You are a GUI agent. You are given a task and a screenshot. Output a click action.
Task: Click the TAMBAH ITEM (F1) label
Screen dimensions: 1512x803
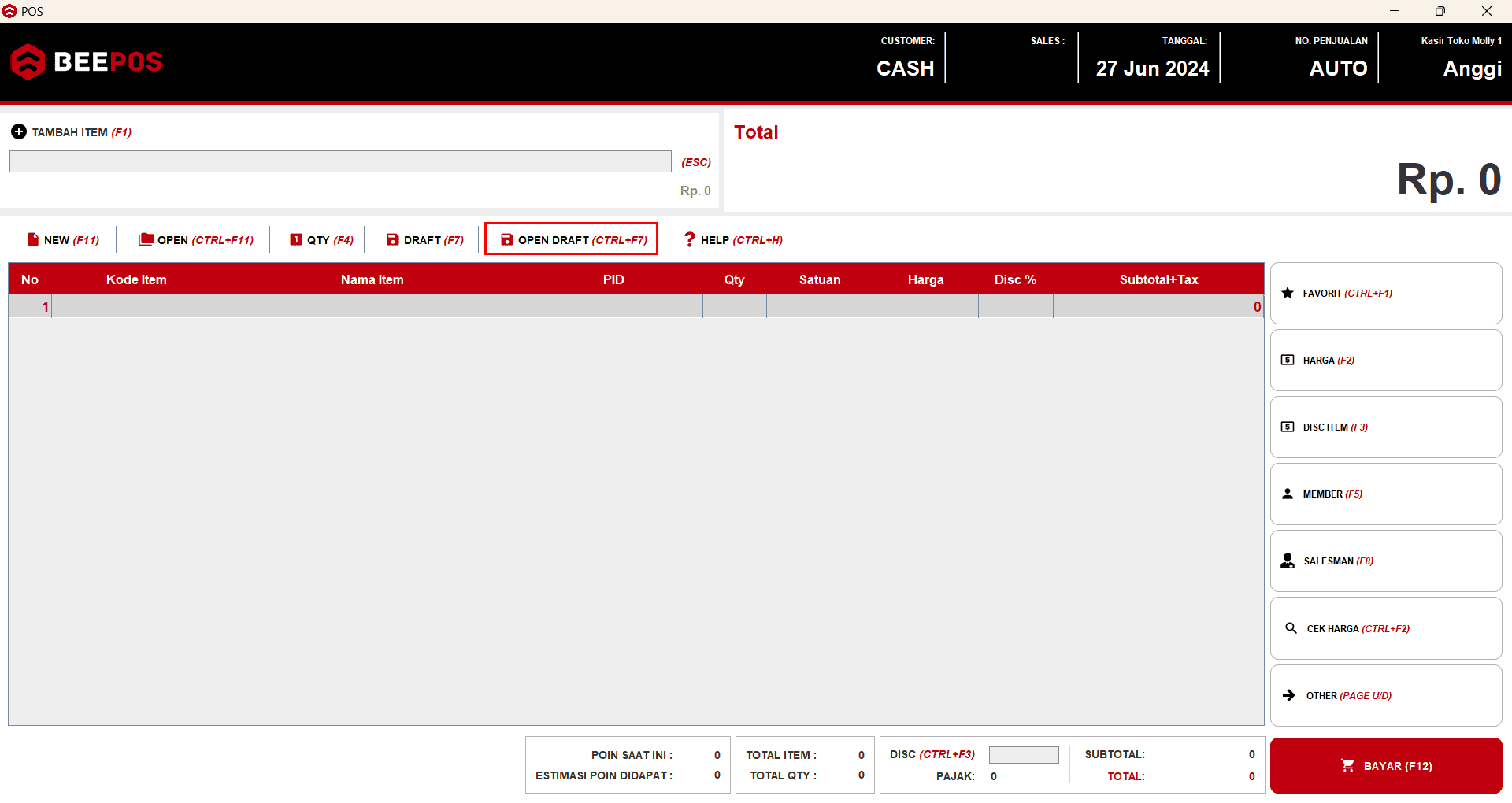point(82,132)
